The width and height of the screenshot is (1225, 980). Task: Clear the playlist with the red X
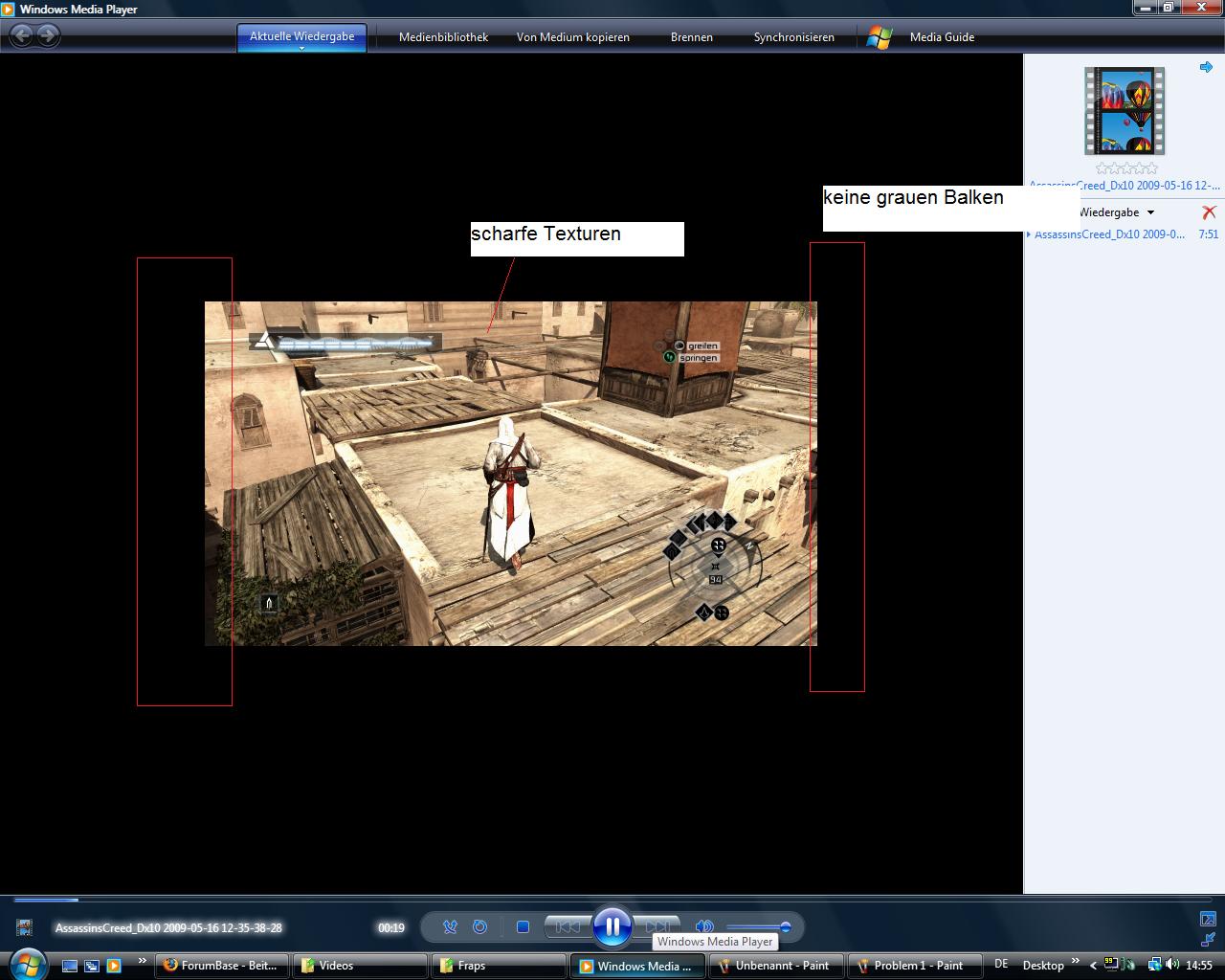(1209, 212)
